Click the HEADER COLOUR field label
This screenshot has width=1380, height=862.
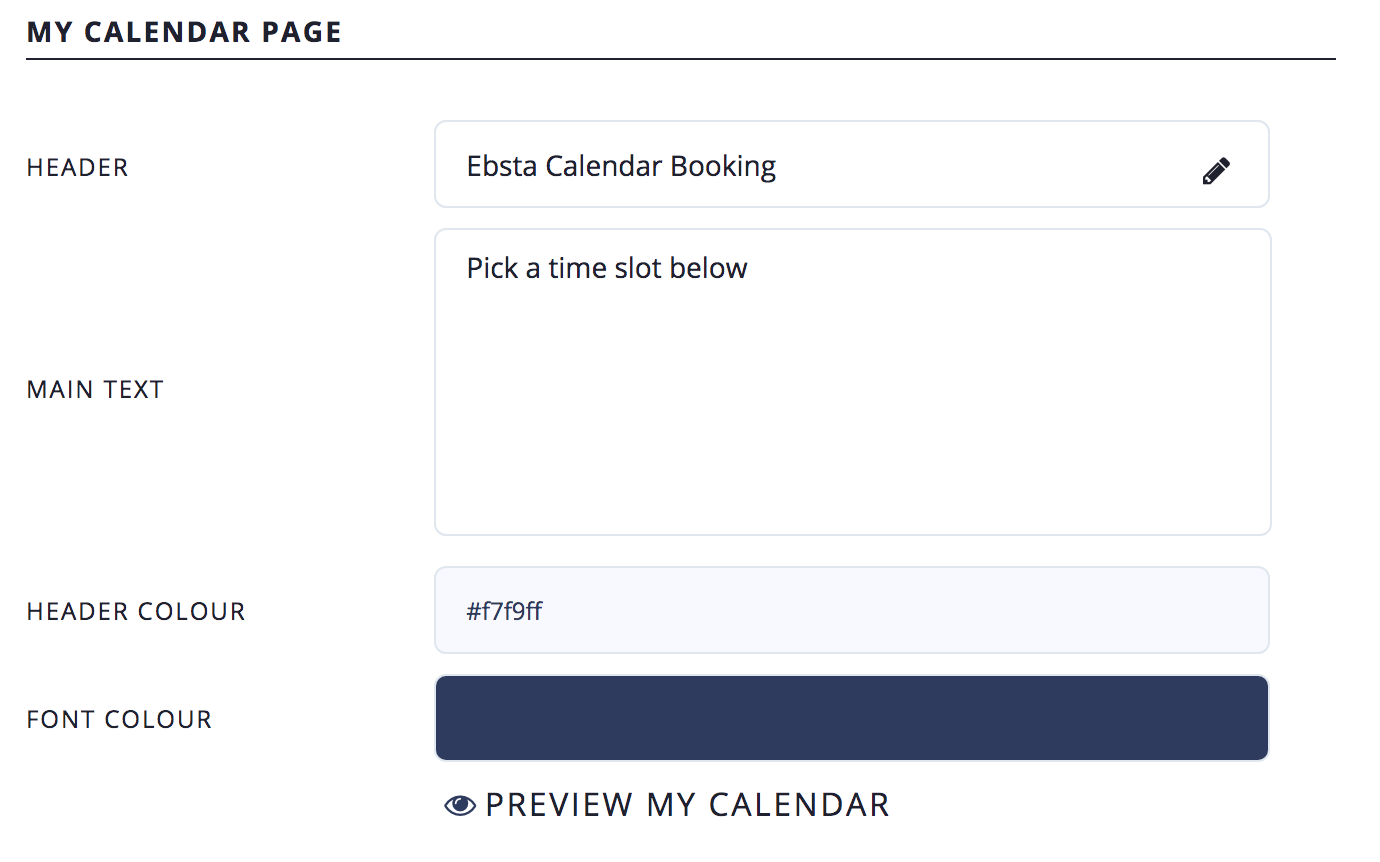[x=136, y=612]
